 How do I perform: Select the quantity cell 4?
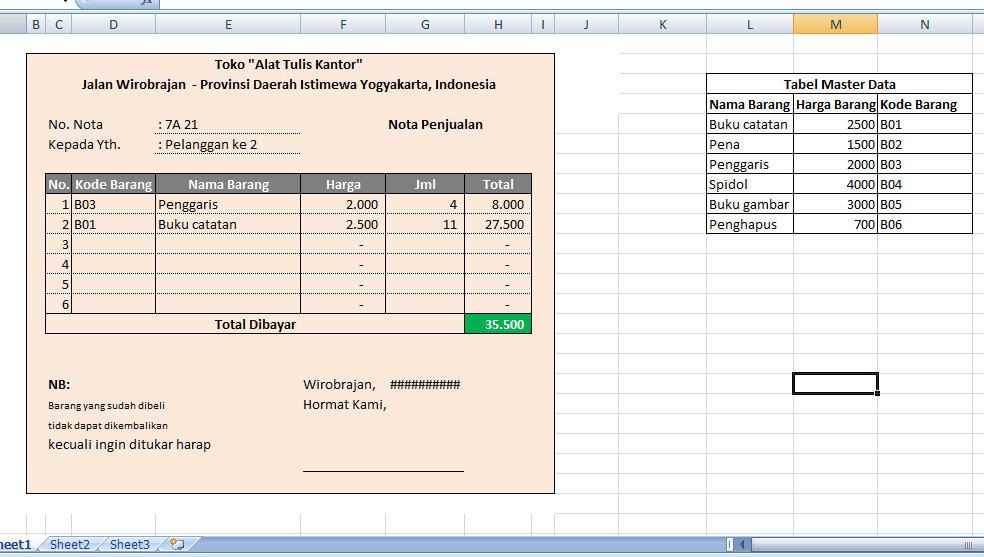(425, 204)
